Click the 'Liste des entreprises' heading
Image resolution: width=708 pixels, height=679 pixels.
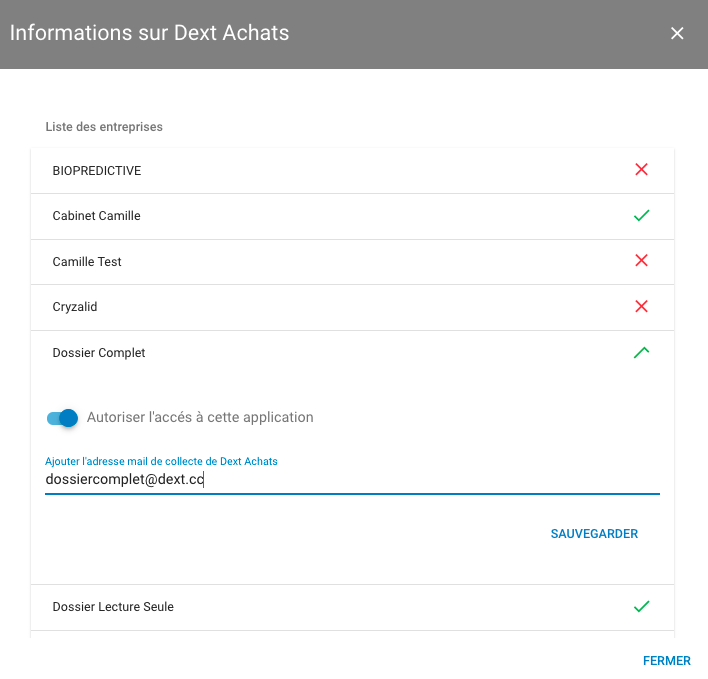click(x=104, y=127)
